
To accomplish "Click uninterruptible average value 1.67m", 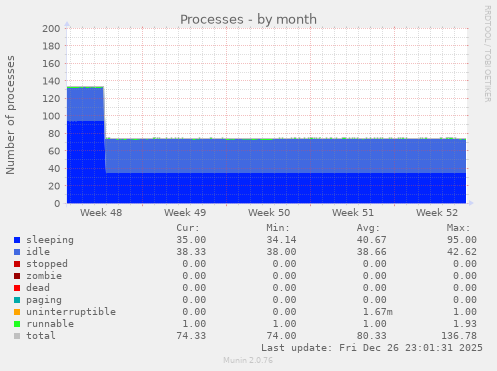I will (378, 312).
